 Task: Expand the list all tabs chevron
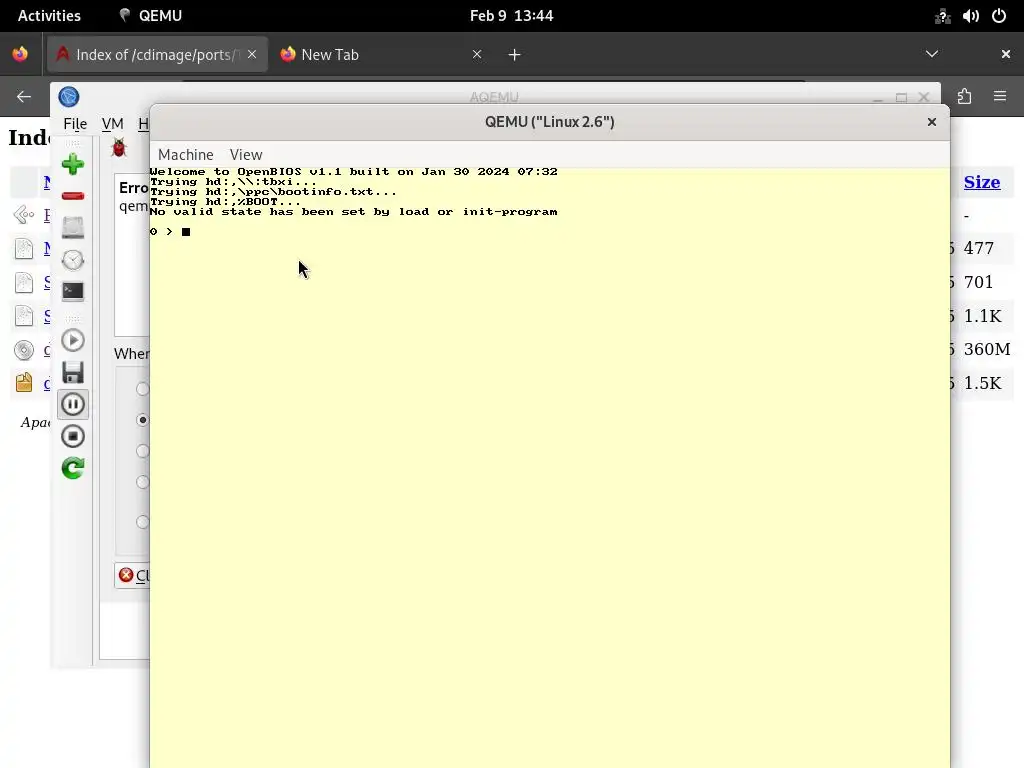click(932, 54)
